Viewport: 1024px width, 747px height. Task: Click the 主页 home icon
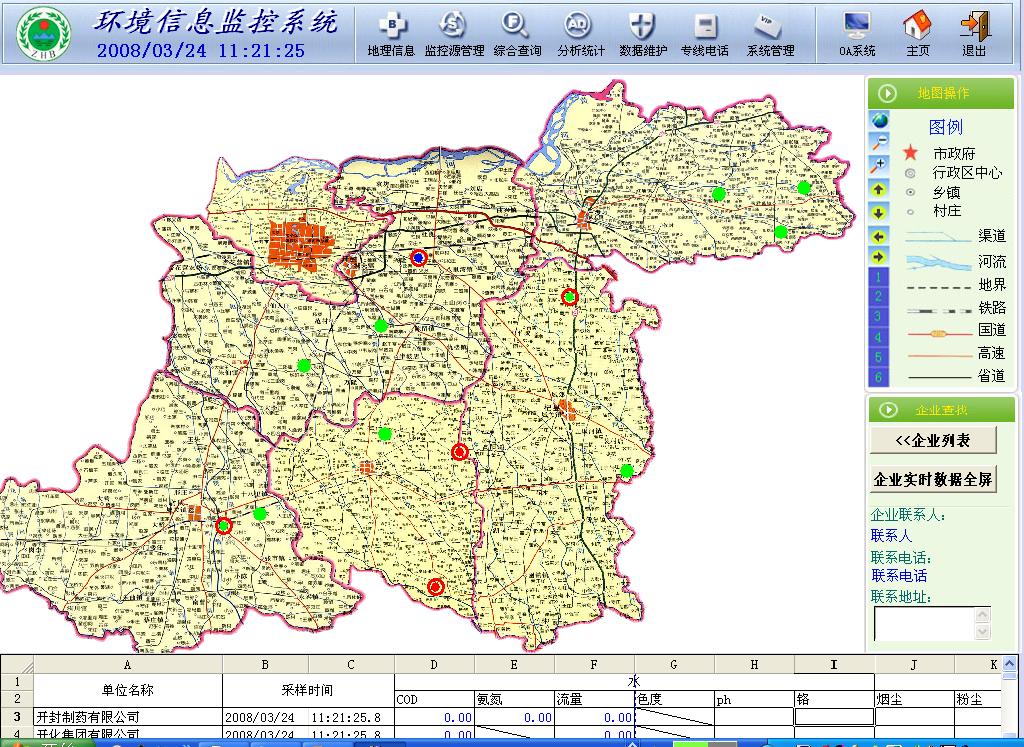click(917, 35)
